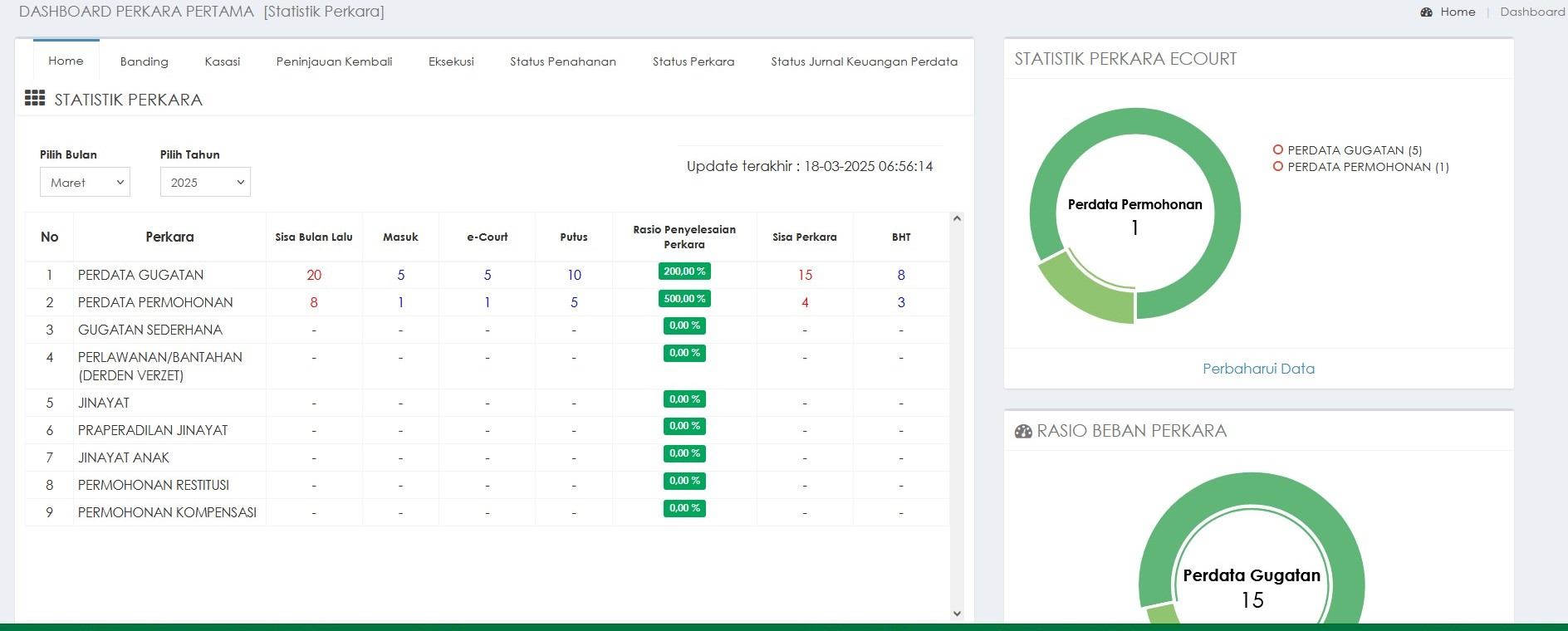Viewport: 1568px width, 631px height.
Task: Click the table scrollbar up arrow
Action: click(957, 219)
